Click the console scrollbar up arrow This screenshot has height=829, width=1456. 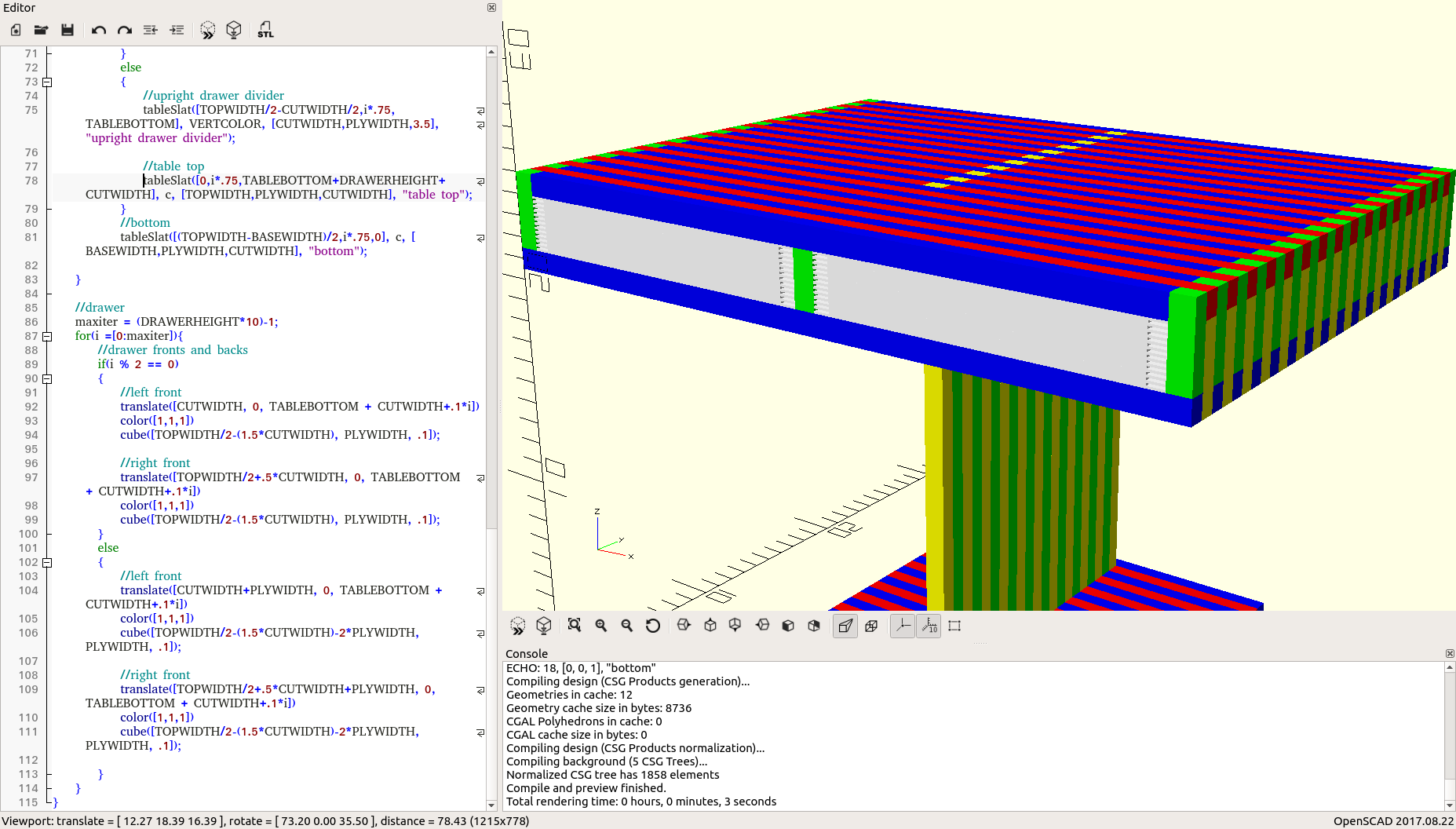pos(1450,667)
